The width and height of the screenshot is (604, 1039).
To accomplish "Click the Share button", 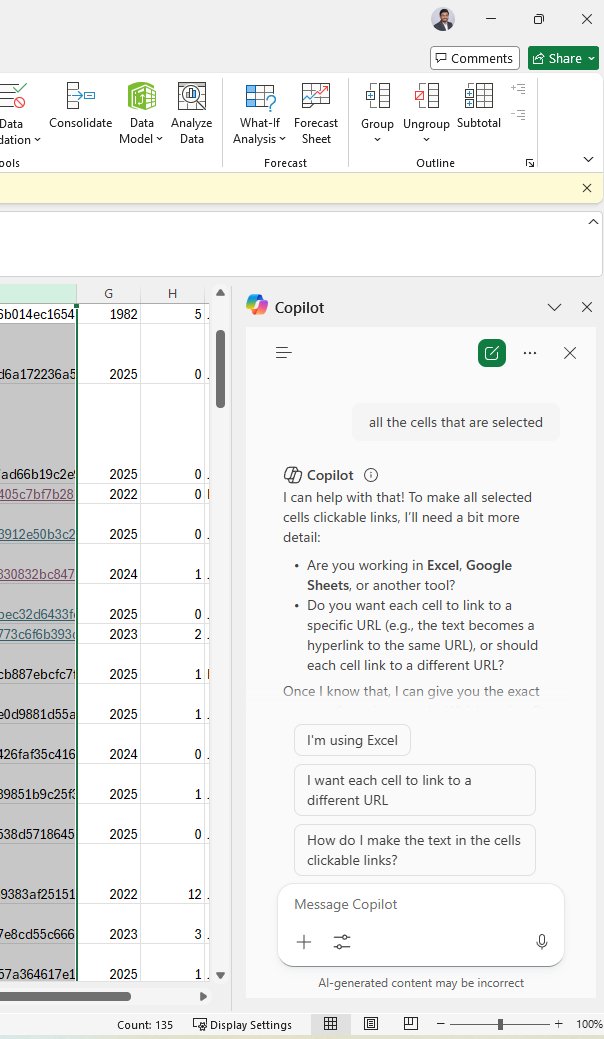I will click(x=565, y=58).
